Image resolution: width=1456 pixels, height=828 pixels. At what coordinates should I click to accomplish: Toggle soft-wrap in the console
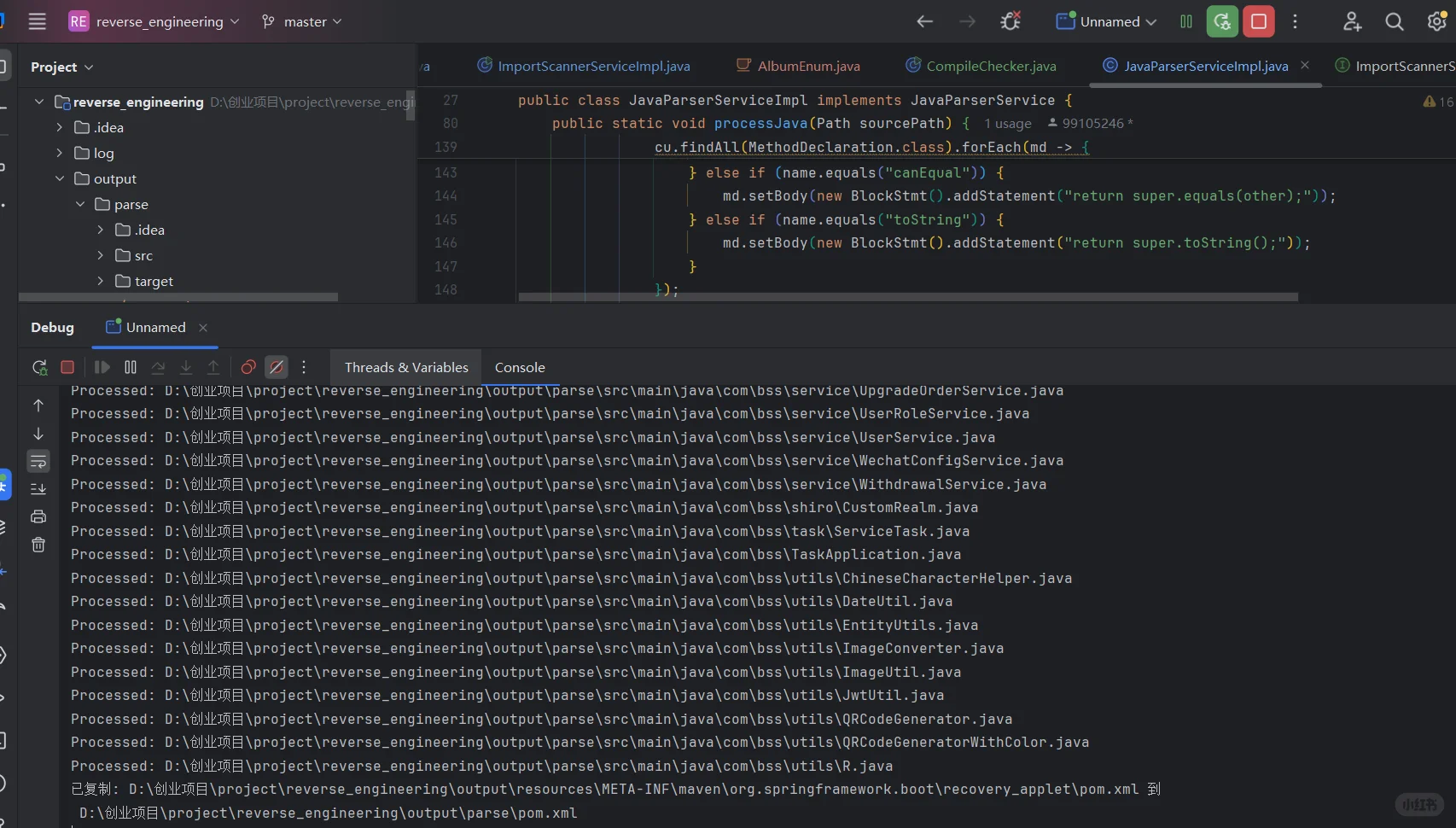[38, 462]
